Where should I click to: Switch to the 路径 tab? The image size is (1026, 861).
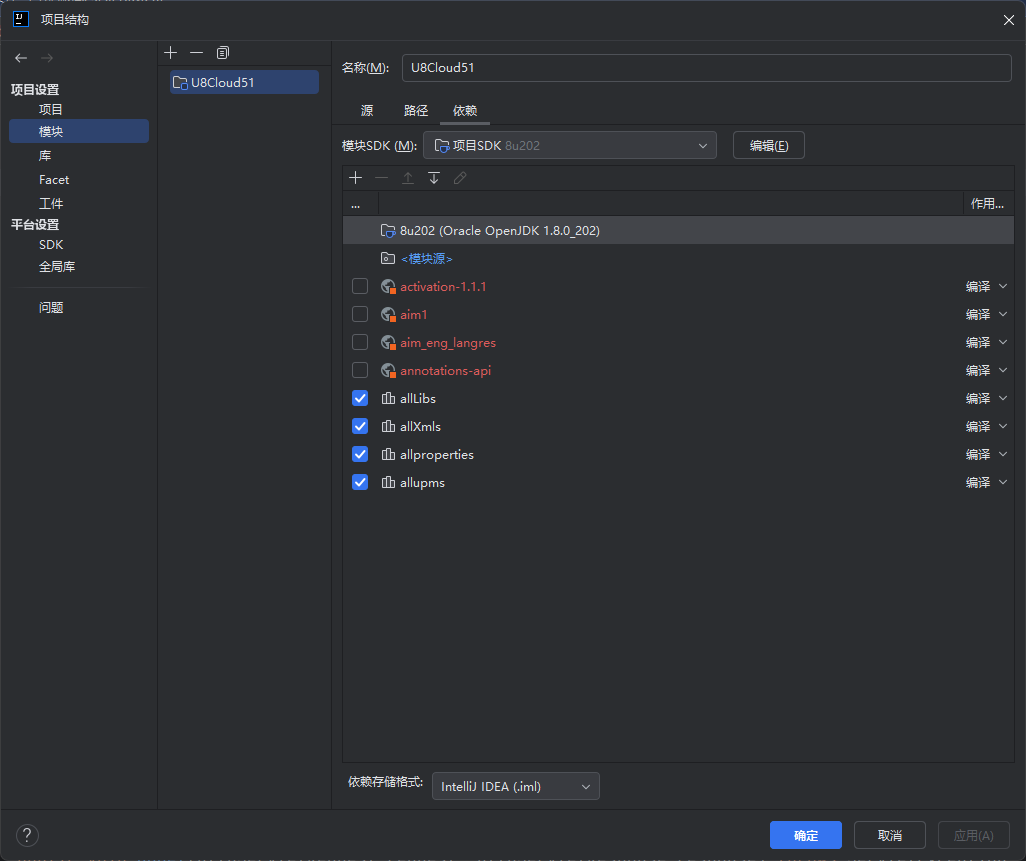(x=416, y=111)
